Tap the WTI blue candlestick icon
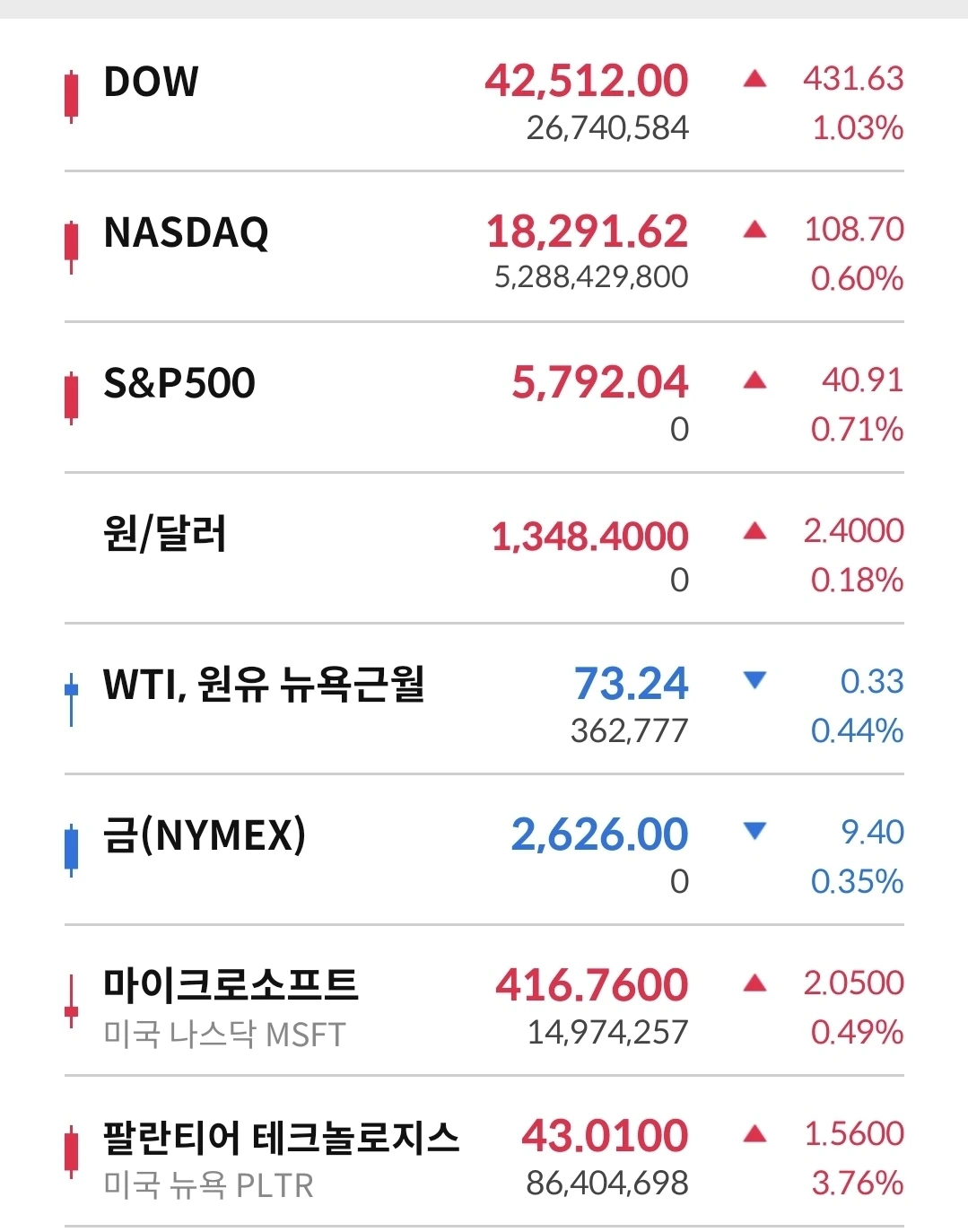968x1232 pixels. (71, 699)
